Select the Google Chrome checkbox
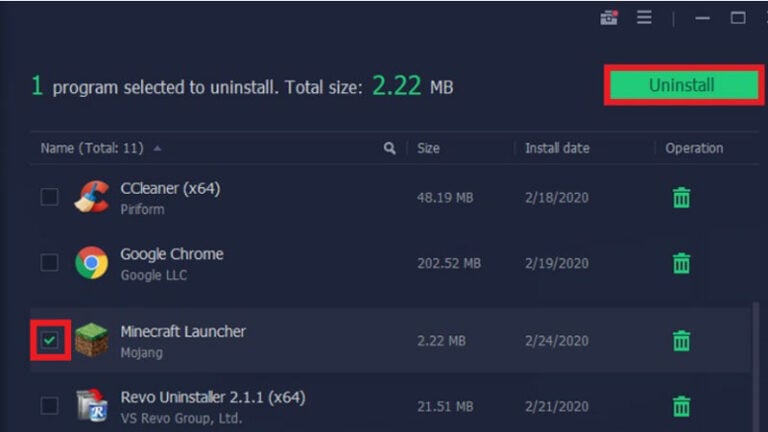Viewport: 768px width, 432px height. point(49,263)
